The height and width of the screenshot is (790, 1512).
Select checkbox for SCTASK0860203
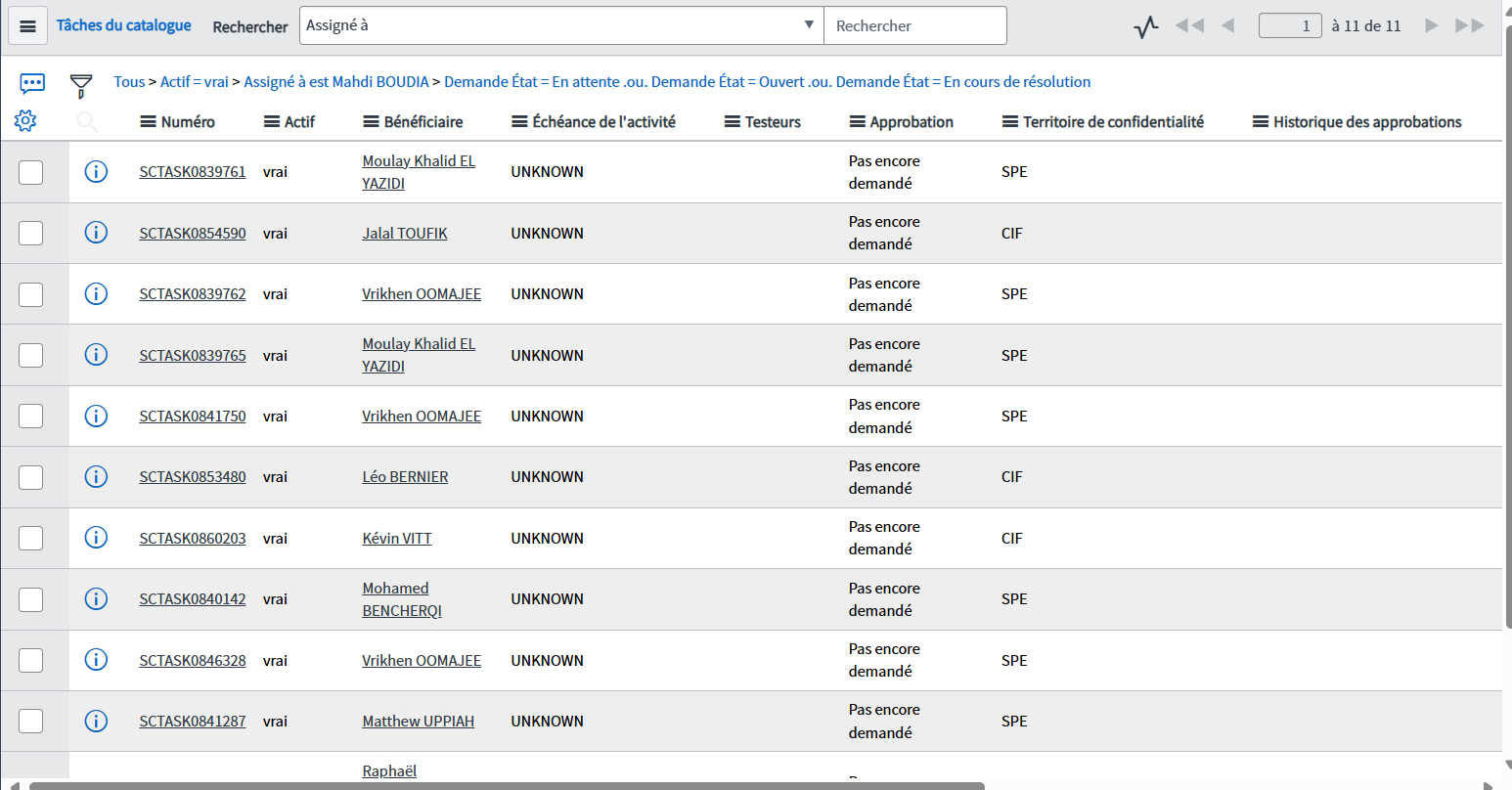[x=31, y=538]
